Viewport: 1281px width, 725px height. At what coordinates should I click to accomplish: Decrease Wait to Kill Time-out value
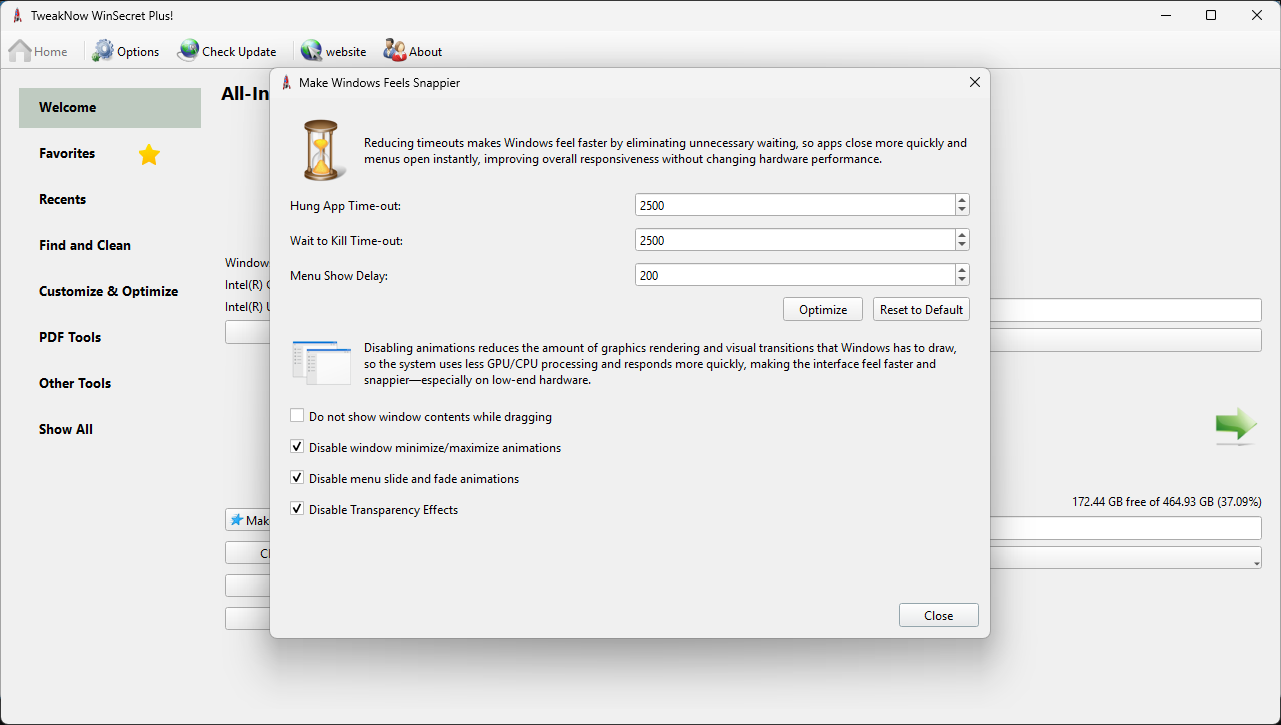point(962,245)
